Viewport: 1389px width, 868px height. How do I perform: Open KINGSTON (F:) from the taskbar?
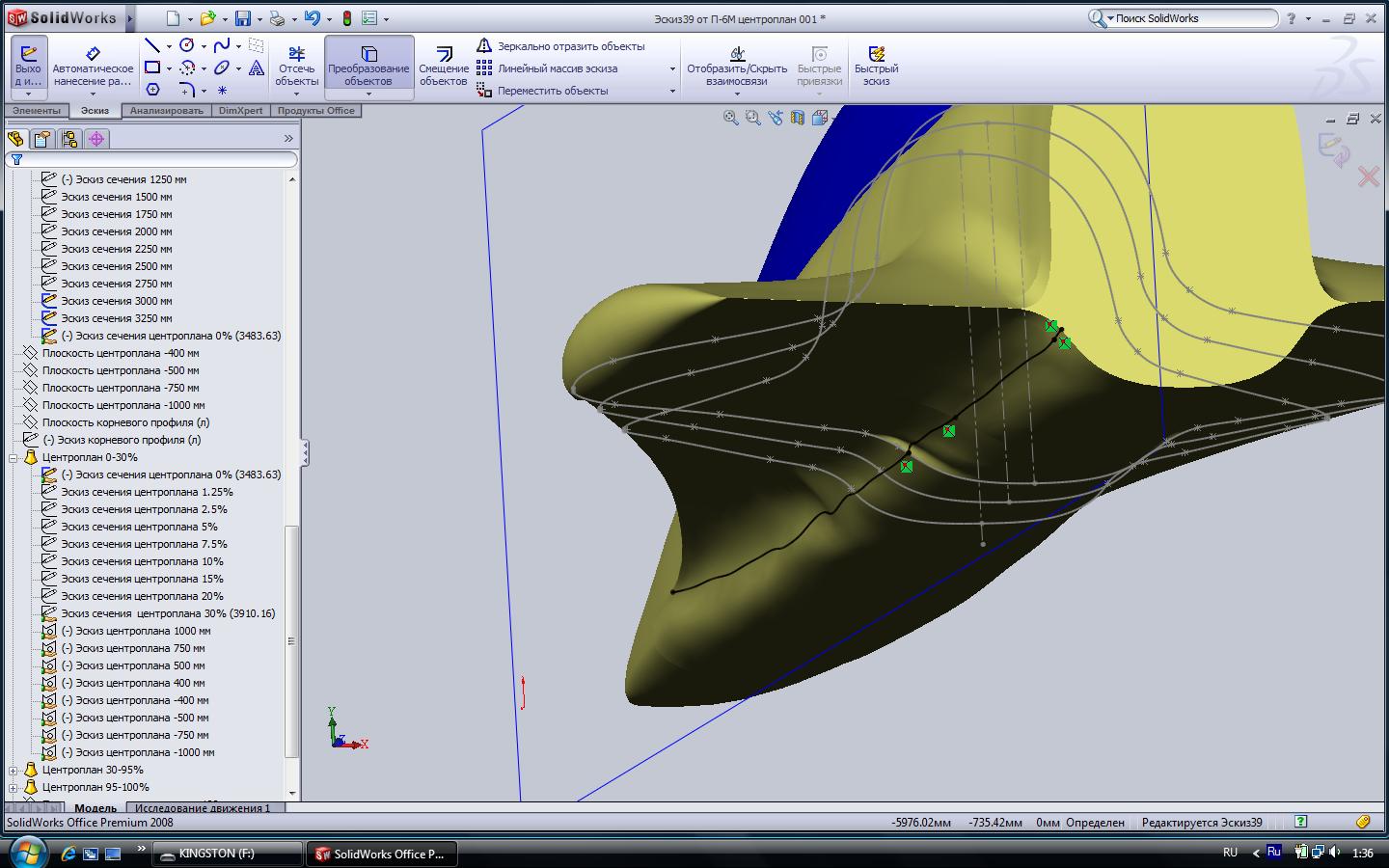click(228, 854)
